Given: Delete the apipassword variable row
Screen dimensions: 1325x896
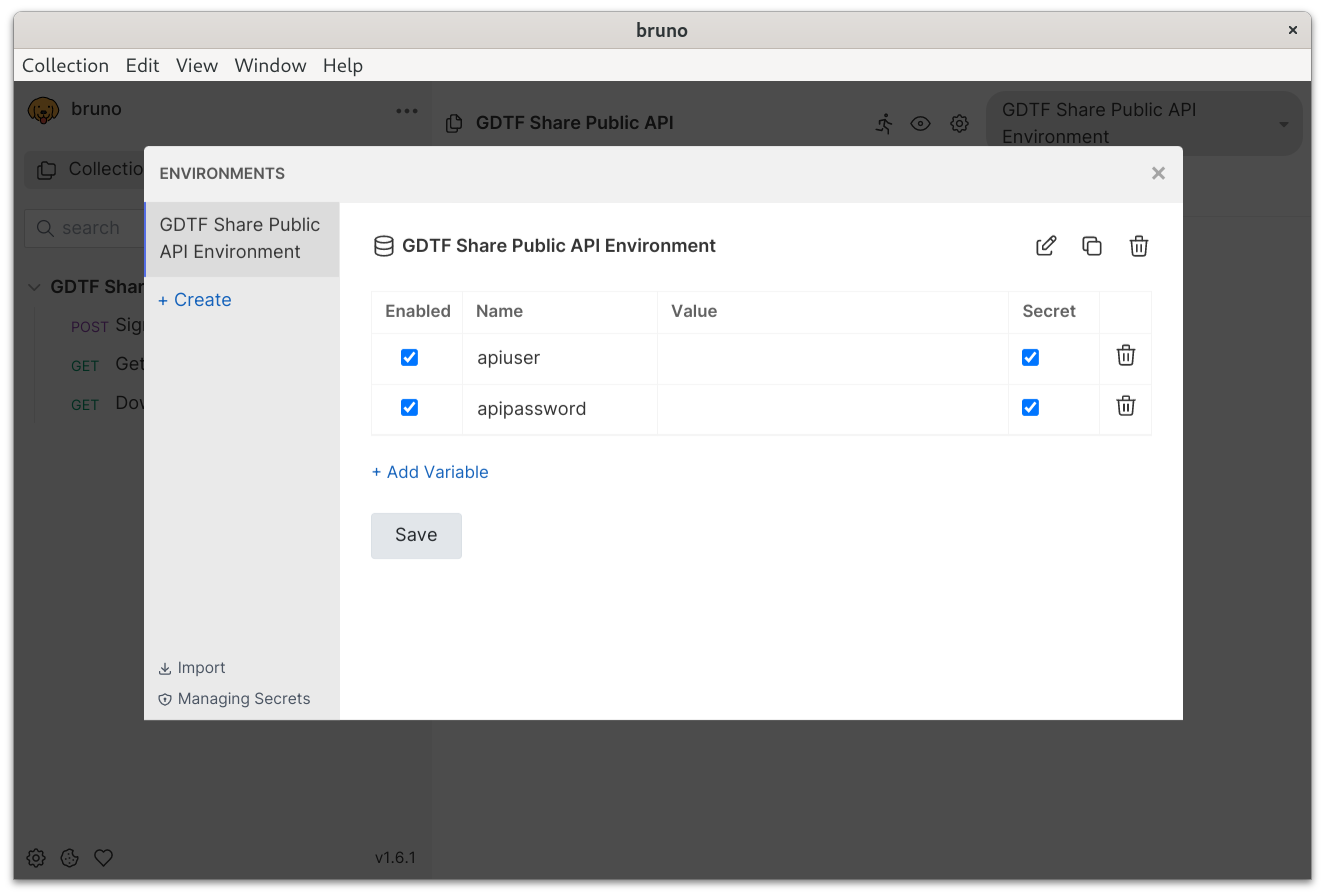Looking at the screenshot, I should click(x=1126, y=405).
